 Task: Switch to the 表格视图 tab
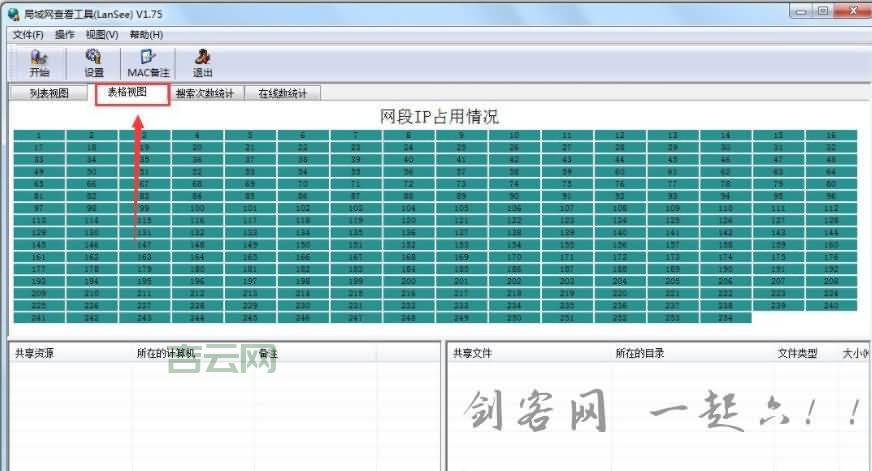click(x=127, y=92)
